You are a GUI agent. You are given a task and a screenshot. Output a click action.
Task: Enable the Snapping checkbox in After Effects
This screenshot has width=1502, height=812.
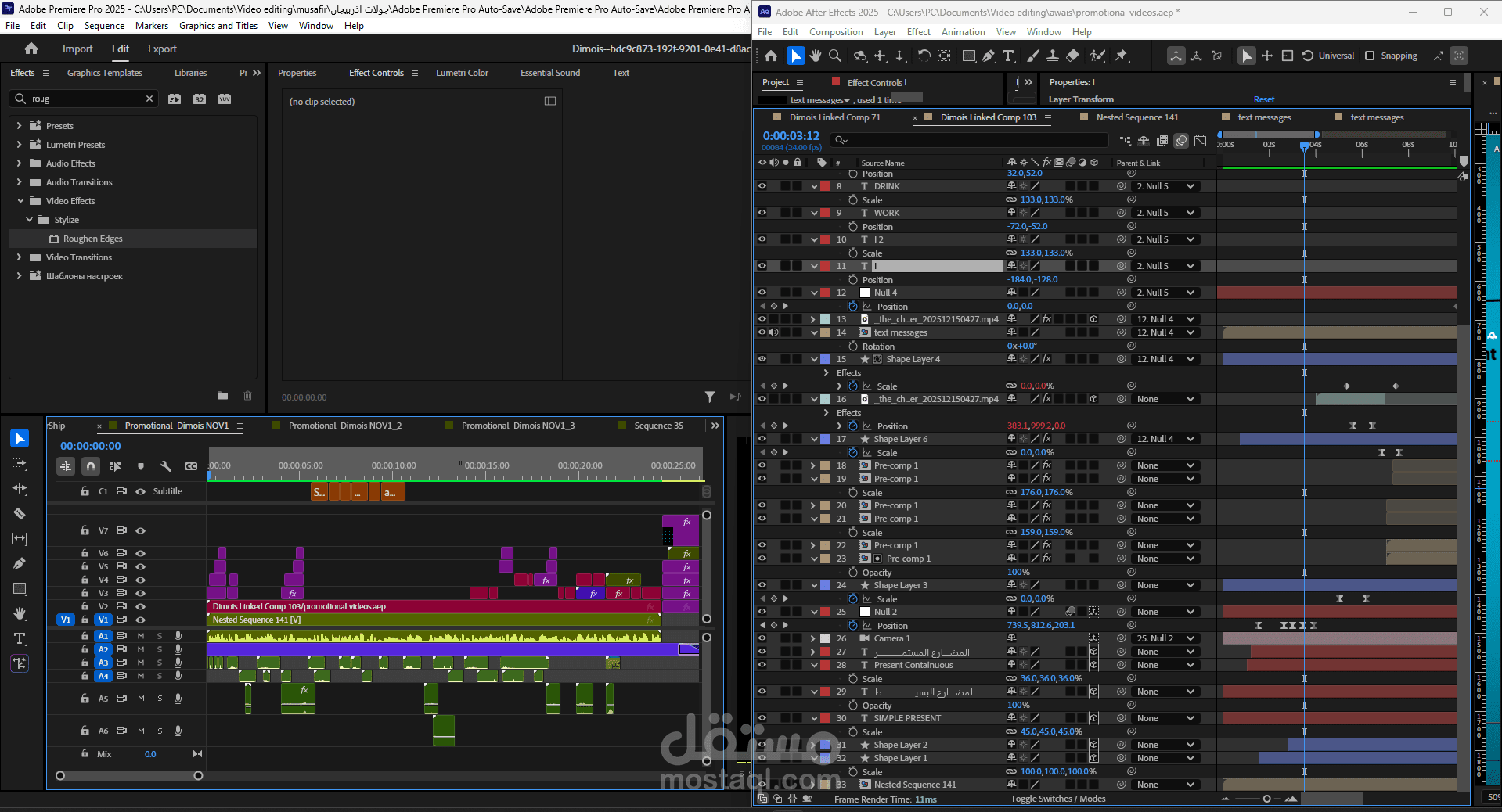point(1370,56)
